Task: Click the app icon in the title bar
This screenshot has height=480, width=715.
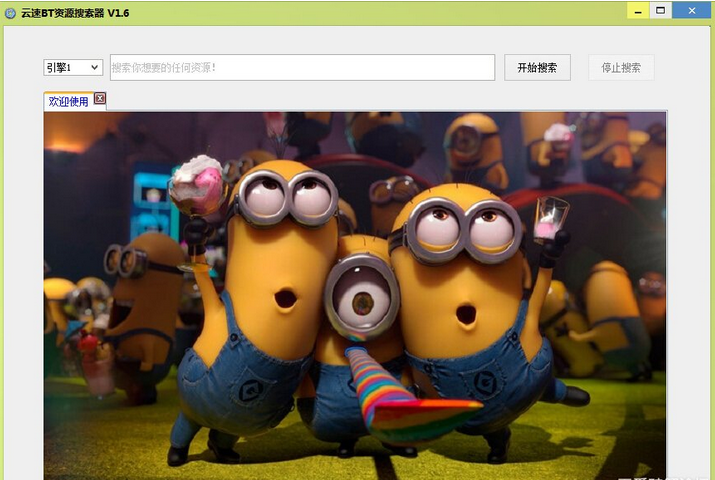Action: 10,13
